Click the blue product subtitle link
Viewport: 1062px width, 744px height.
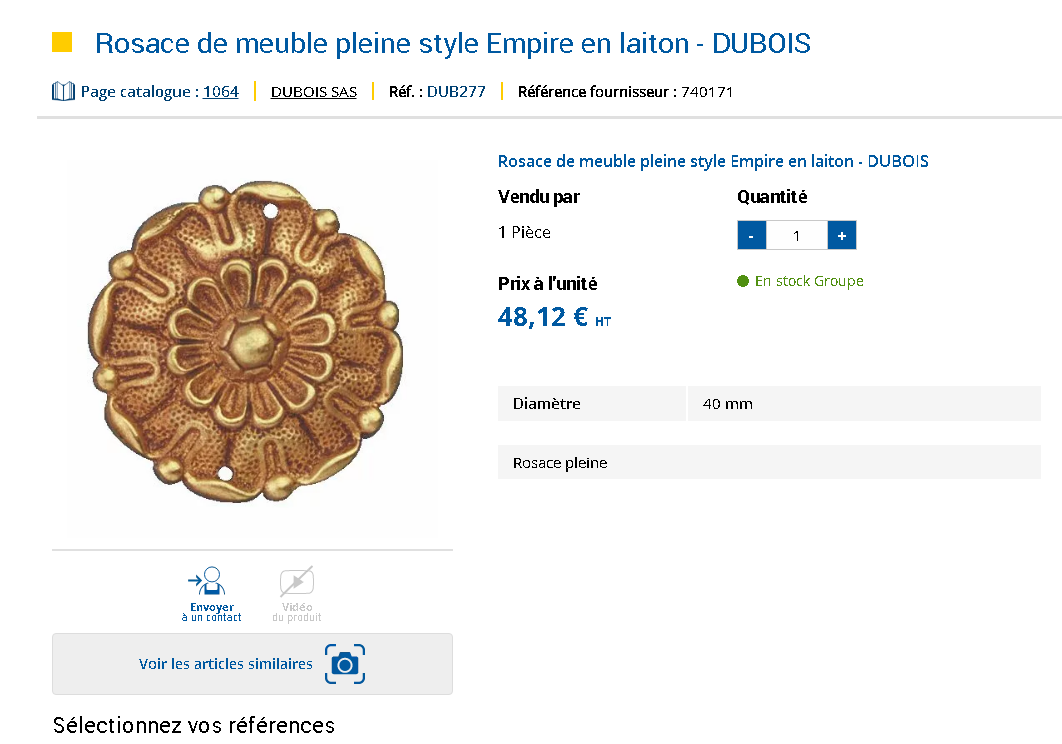tap(713, 161)
